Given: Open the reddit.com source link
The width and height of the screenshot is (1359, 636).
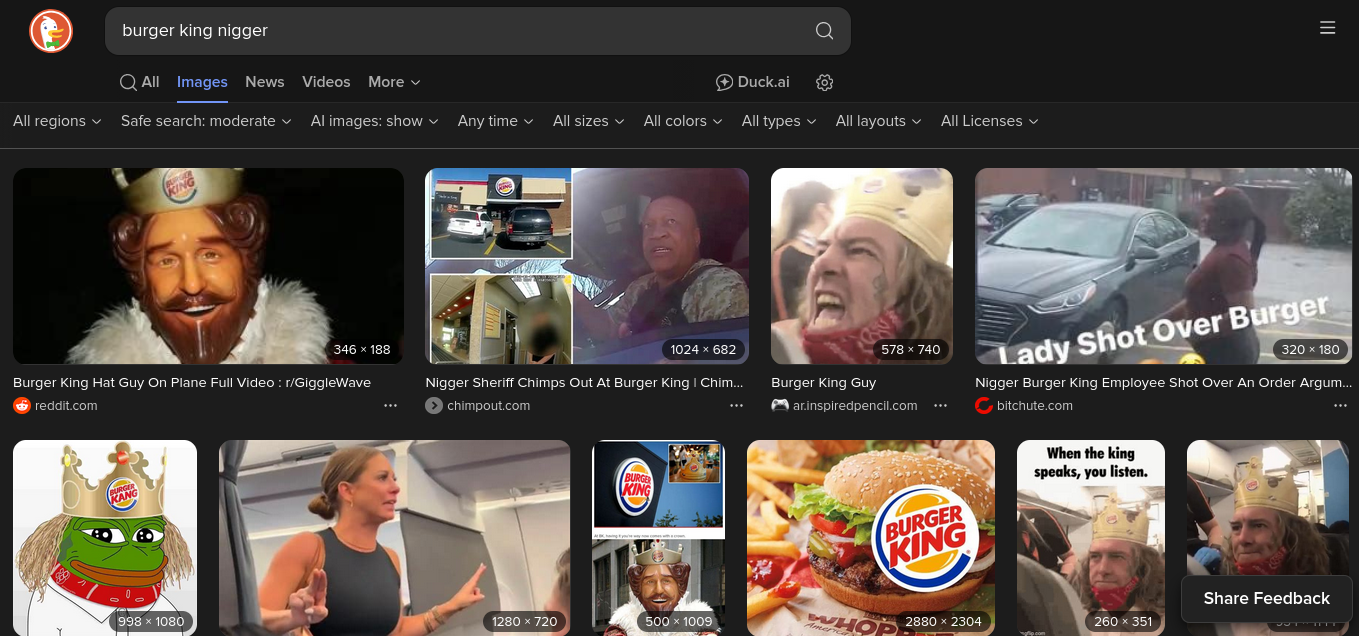Looking at the screenshot, I should [66, 406].
